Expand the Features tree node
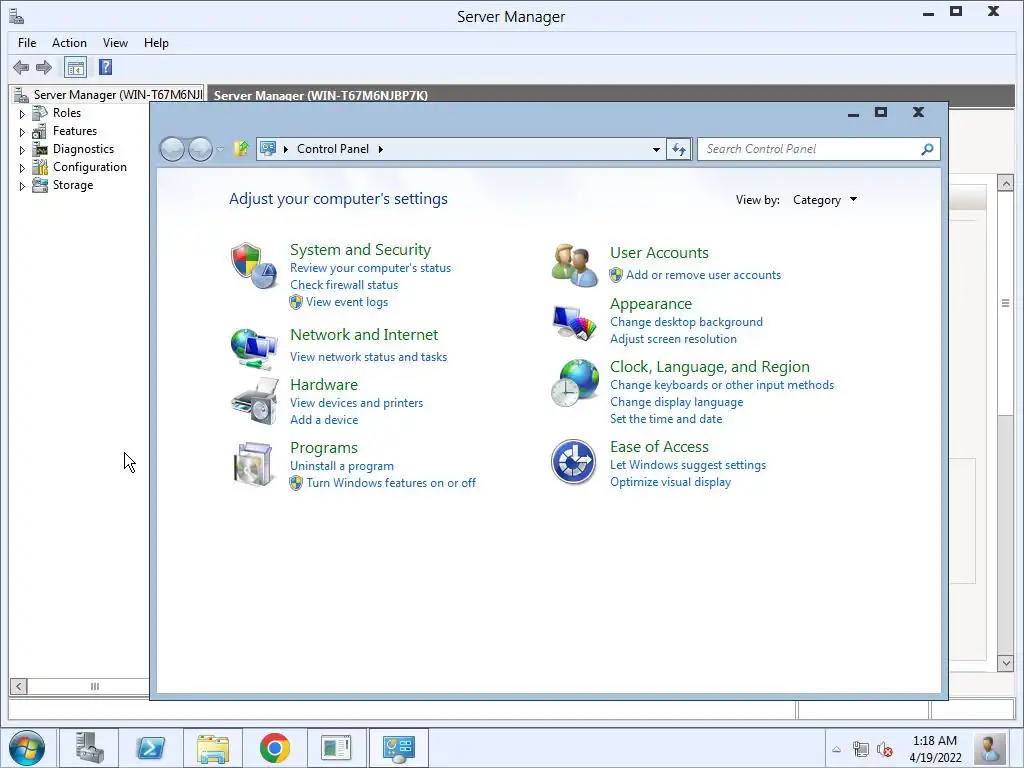Viewport: 1024px width, 768px height. coord(22,132)
